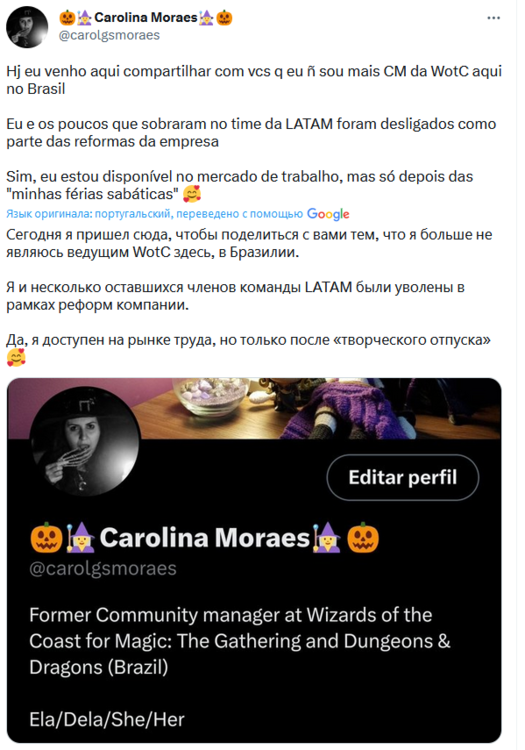Click the black-and-white profile photo in card
This screenshot has height=750, width=525.
[x=85, y=441]
